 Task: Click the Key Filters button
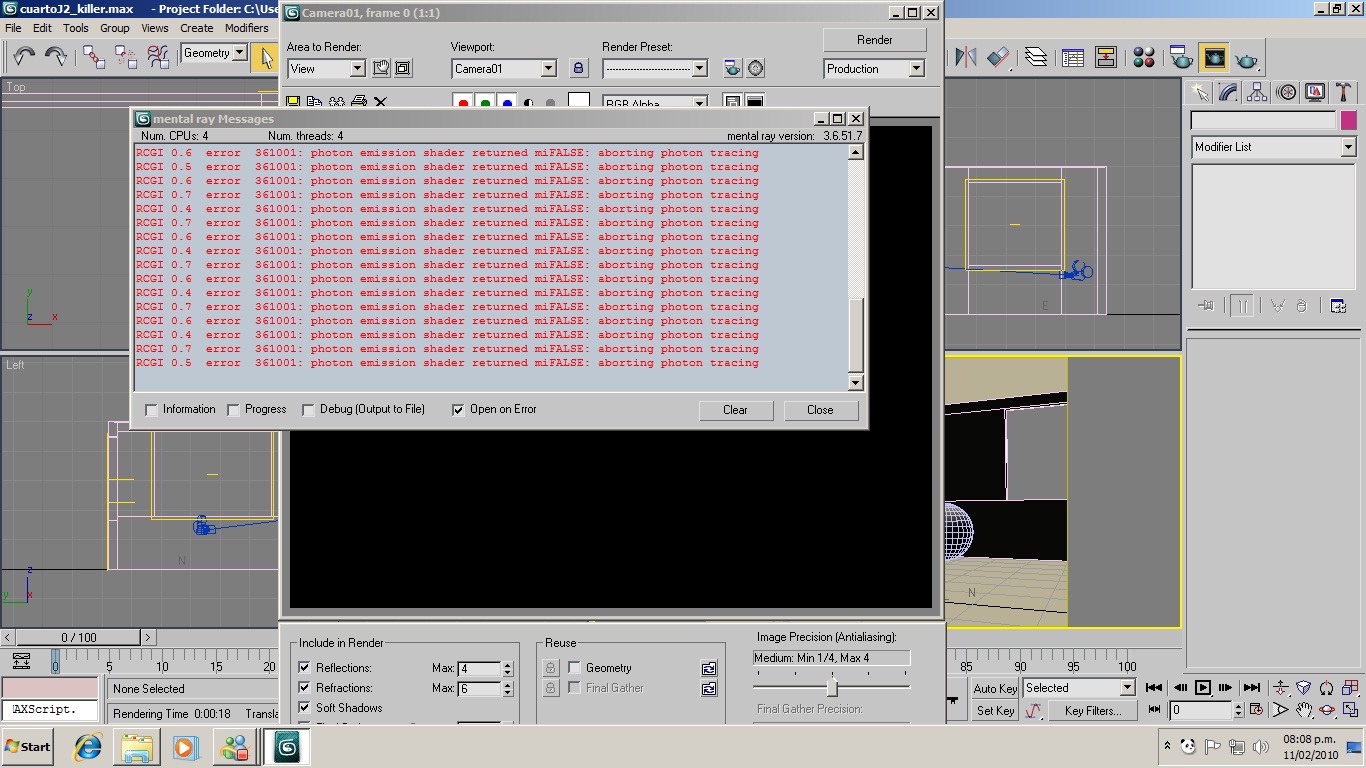(1092, 711)
